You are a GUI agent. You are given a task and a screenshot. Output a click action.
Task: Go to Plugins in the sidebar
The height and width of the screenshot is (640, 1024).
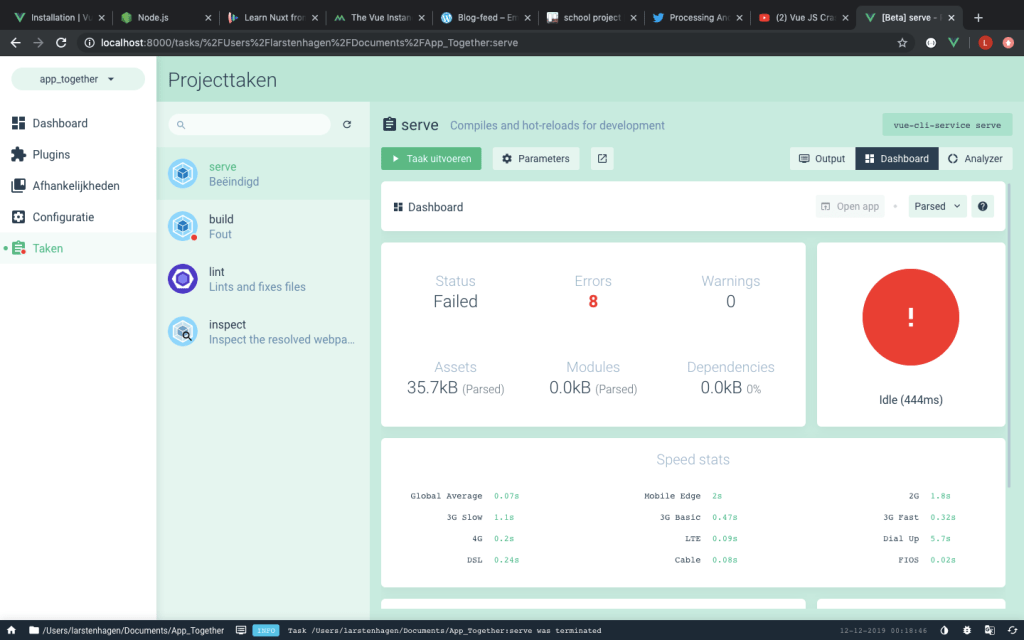click(x=51, y=155)
